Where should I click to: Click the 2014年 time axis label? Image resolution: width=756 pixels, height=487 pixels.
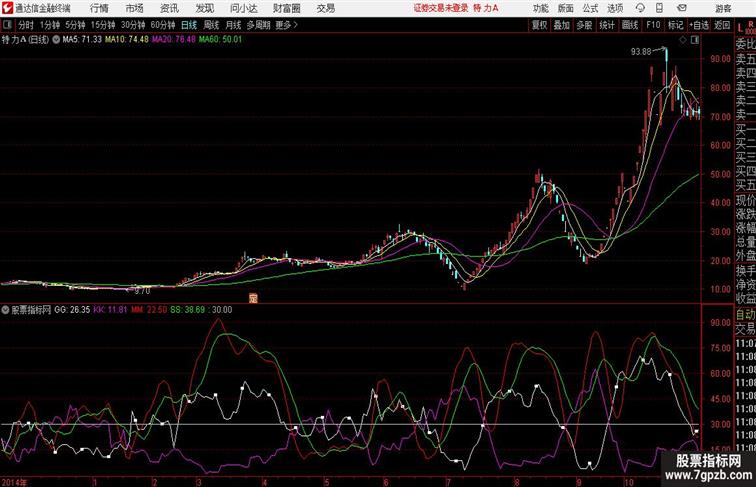point(14,482)
